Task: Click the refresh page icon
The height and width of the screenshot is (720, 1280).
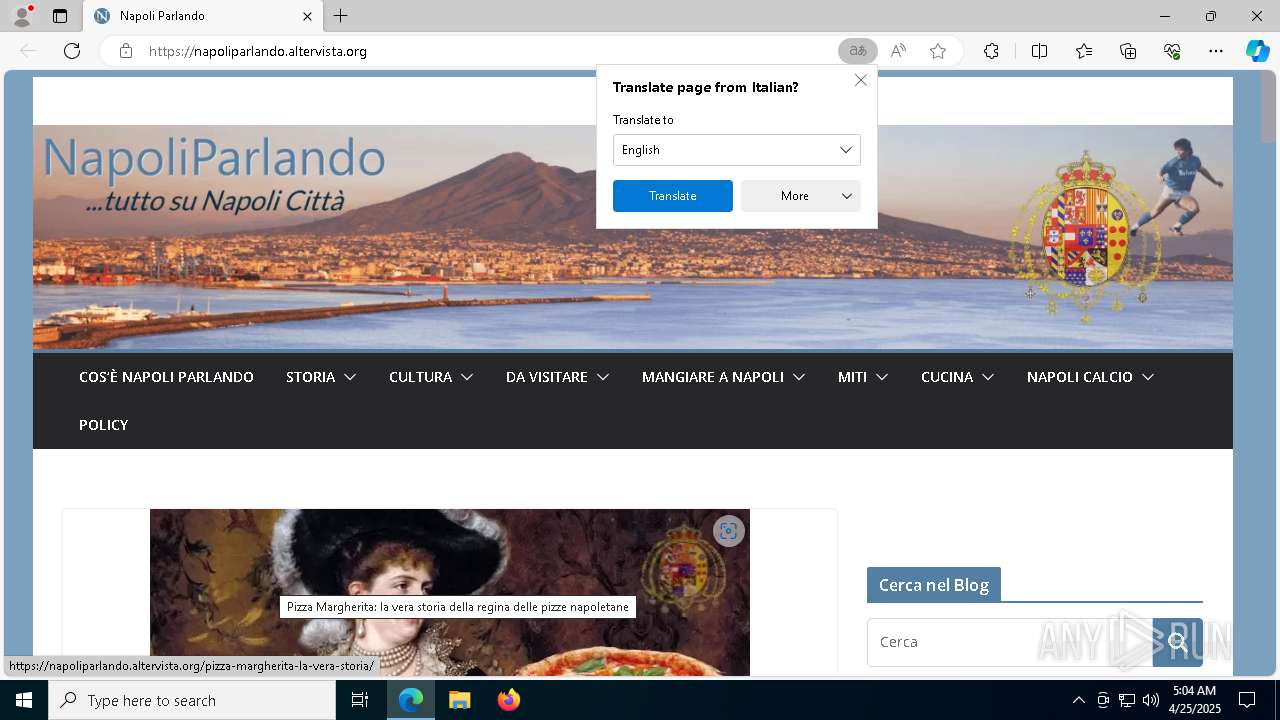Action: click(x=72, y=51)
